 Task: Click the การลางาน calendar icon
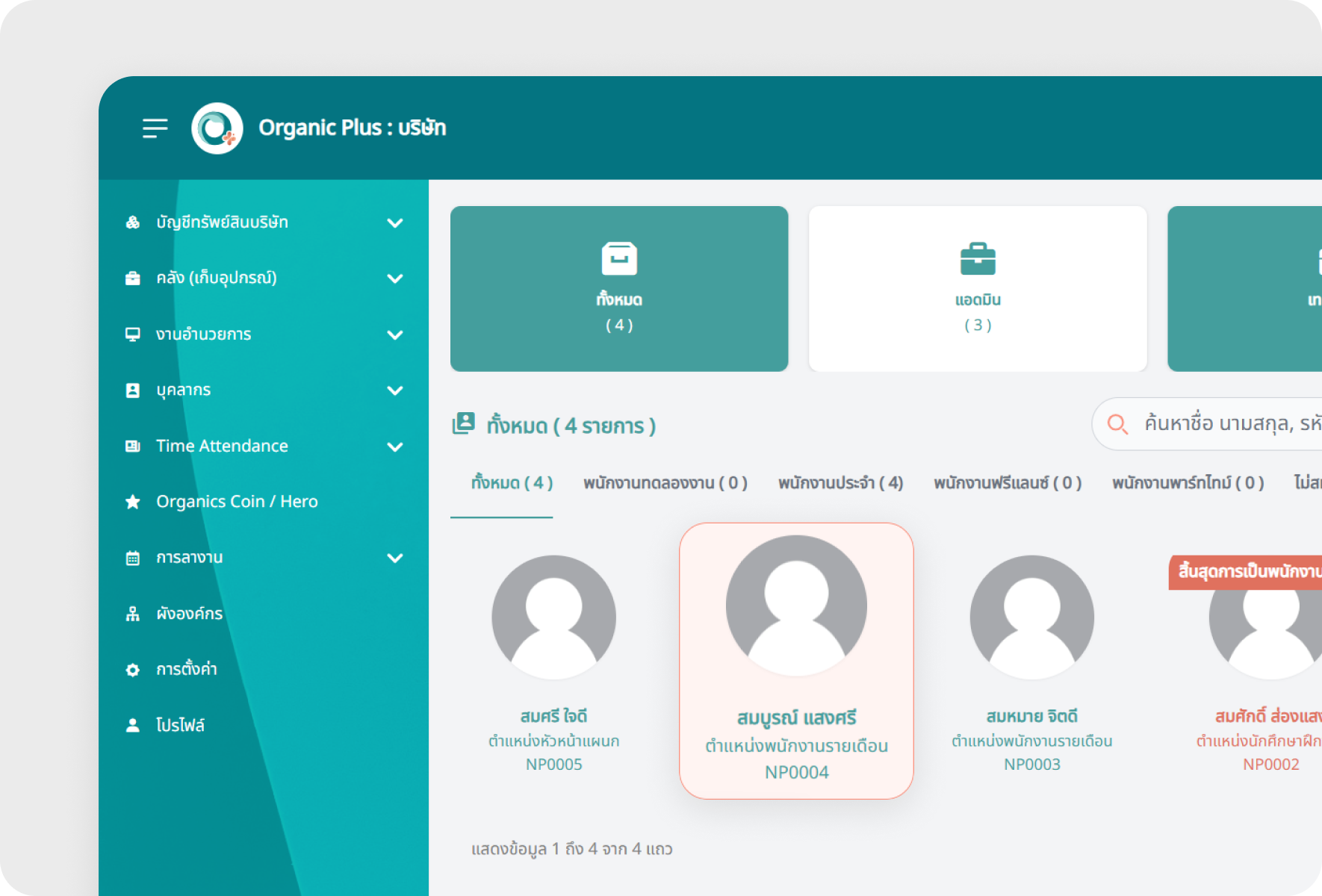pos(132,557)
